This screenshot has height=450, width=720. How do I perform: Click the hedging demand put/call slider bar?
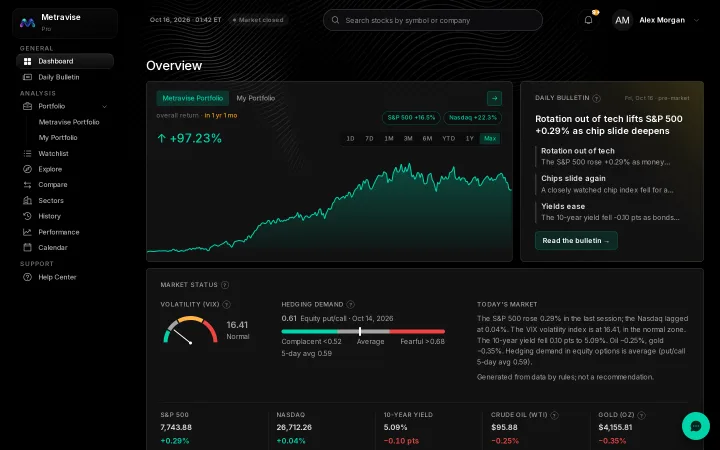[x=363, y=331]
